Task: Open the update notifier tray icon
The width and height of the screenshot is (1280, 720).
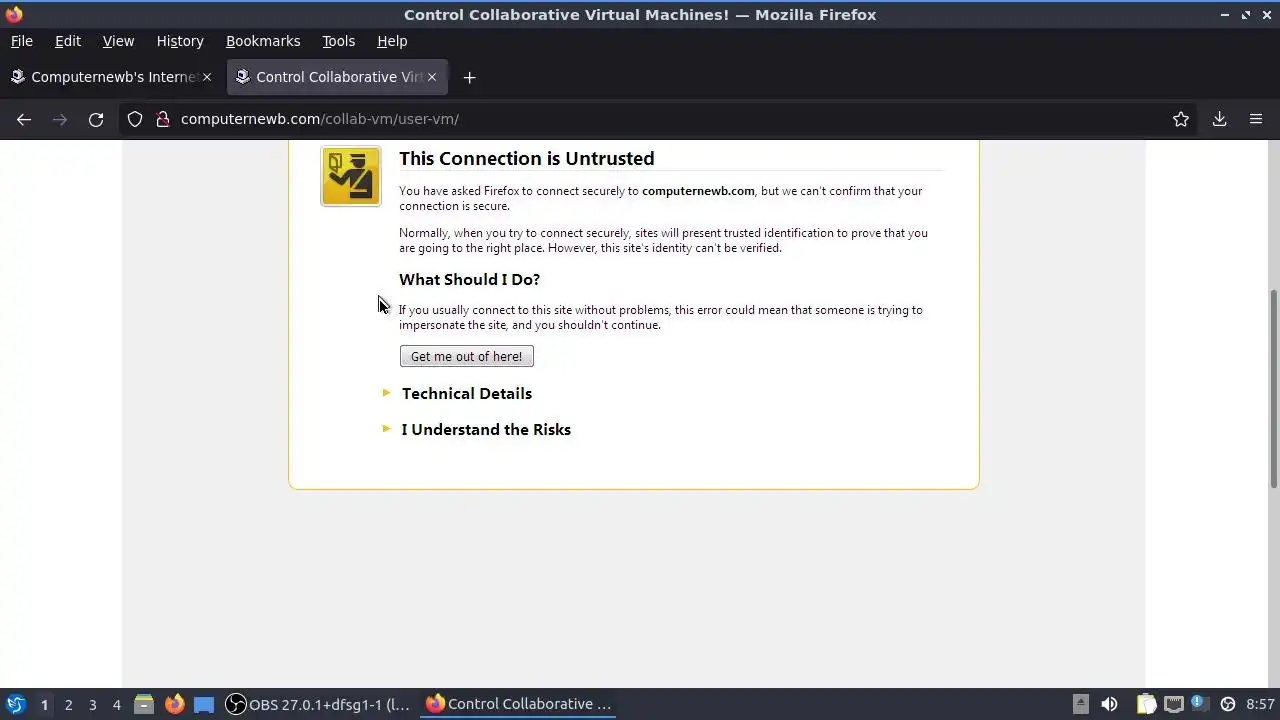Action: click(x=1199, y=704)
